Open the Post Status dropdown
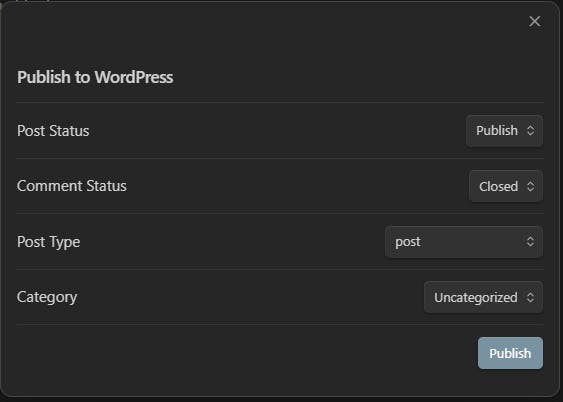 point(504,131)
